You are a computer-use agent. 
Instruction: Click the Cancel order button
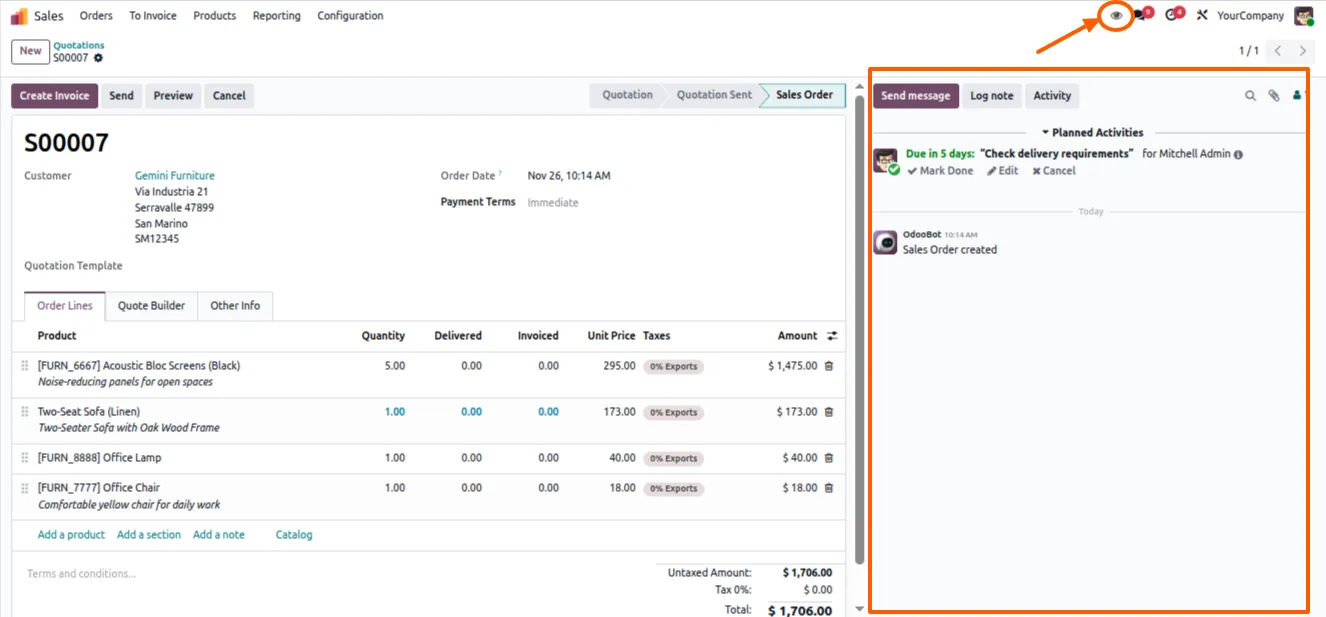click(229, 96)
